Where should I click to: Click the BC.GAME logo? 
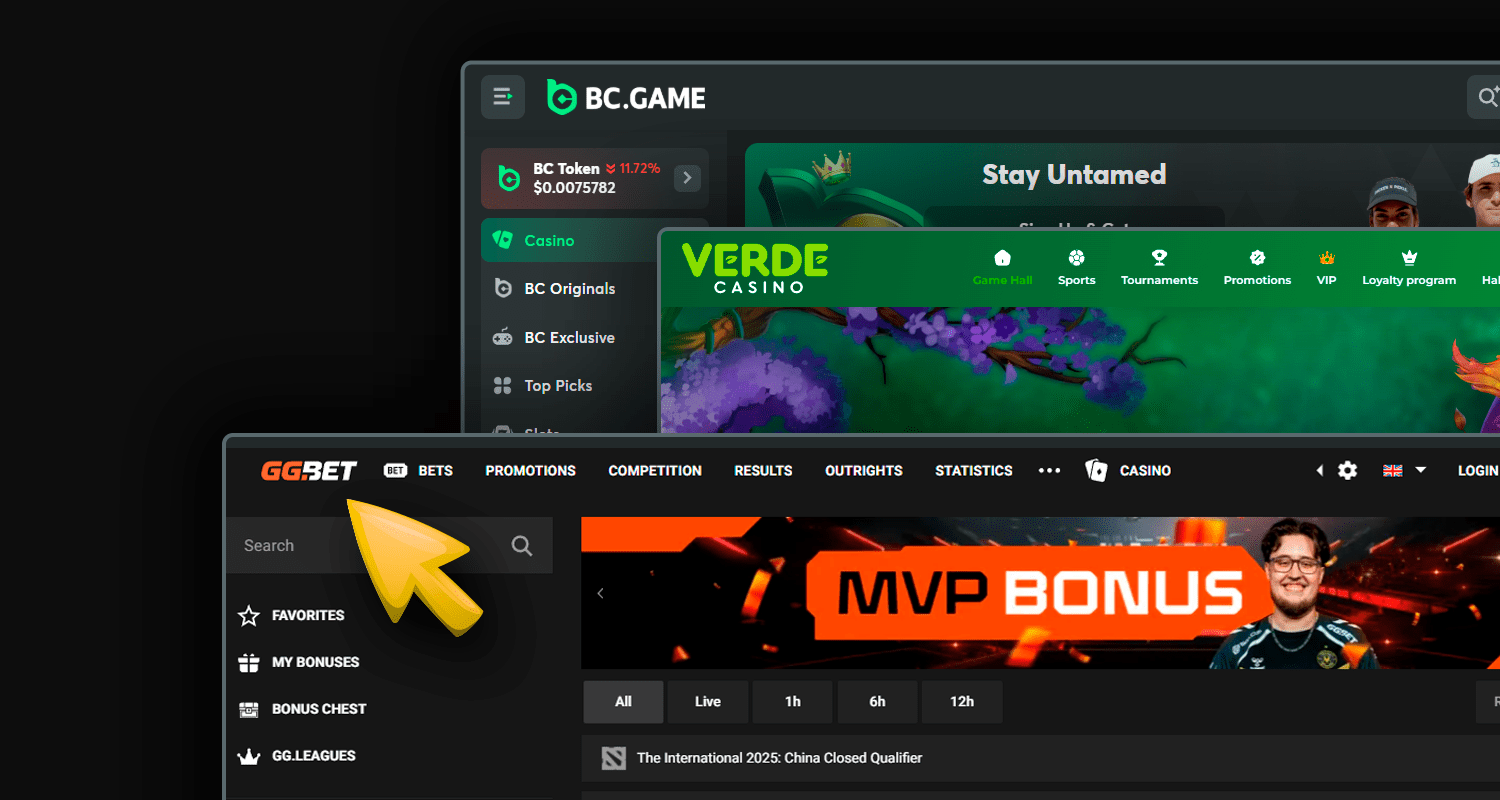(626, 97)
